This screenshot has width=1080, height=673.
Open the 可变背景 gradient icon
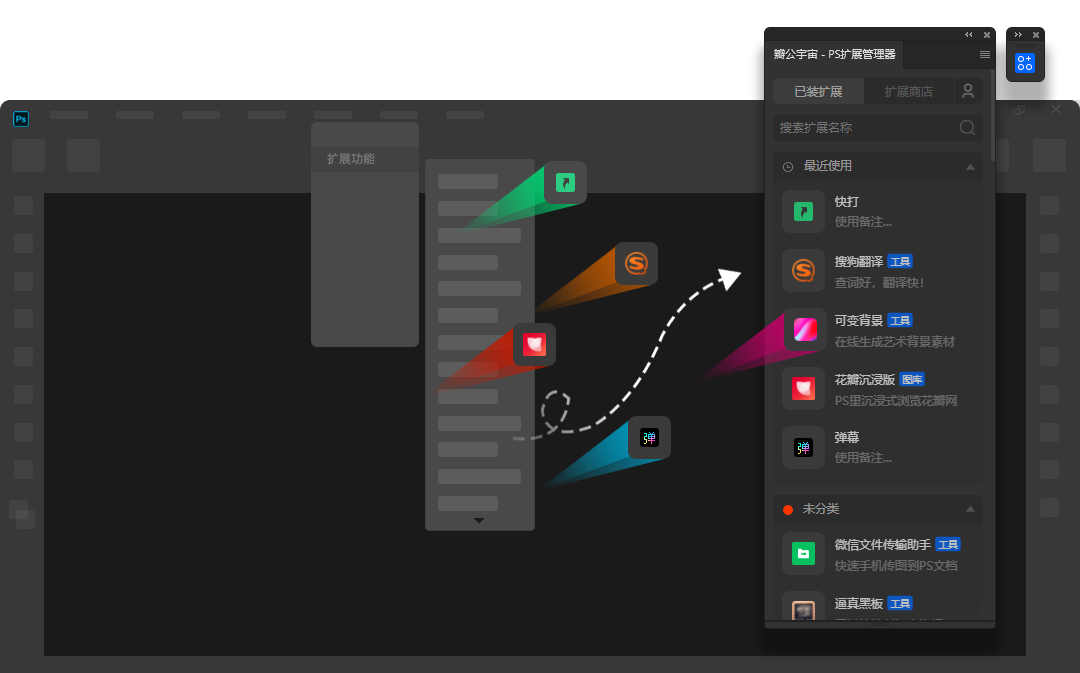coord(803,329)
